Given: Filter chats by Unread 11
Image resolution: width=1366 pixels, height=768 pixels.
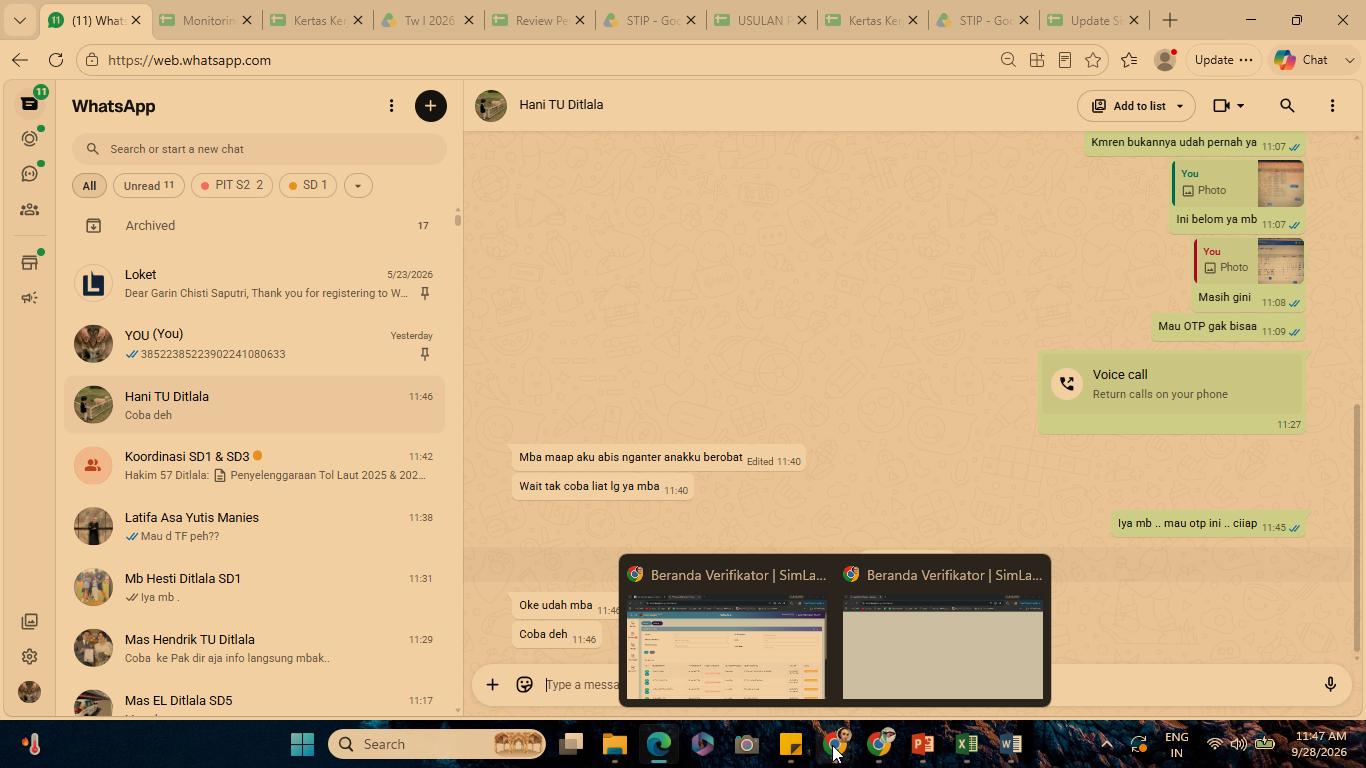Looking at the screenshot, I should coord(149,185).
